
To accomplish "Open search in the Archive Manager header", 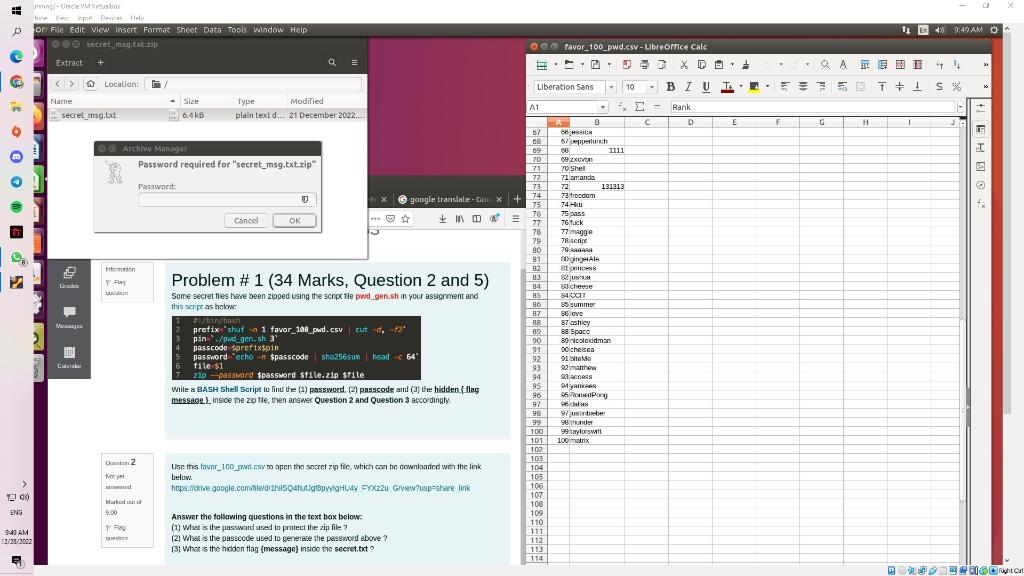I will (x=332, y=63).
